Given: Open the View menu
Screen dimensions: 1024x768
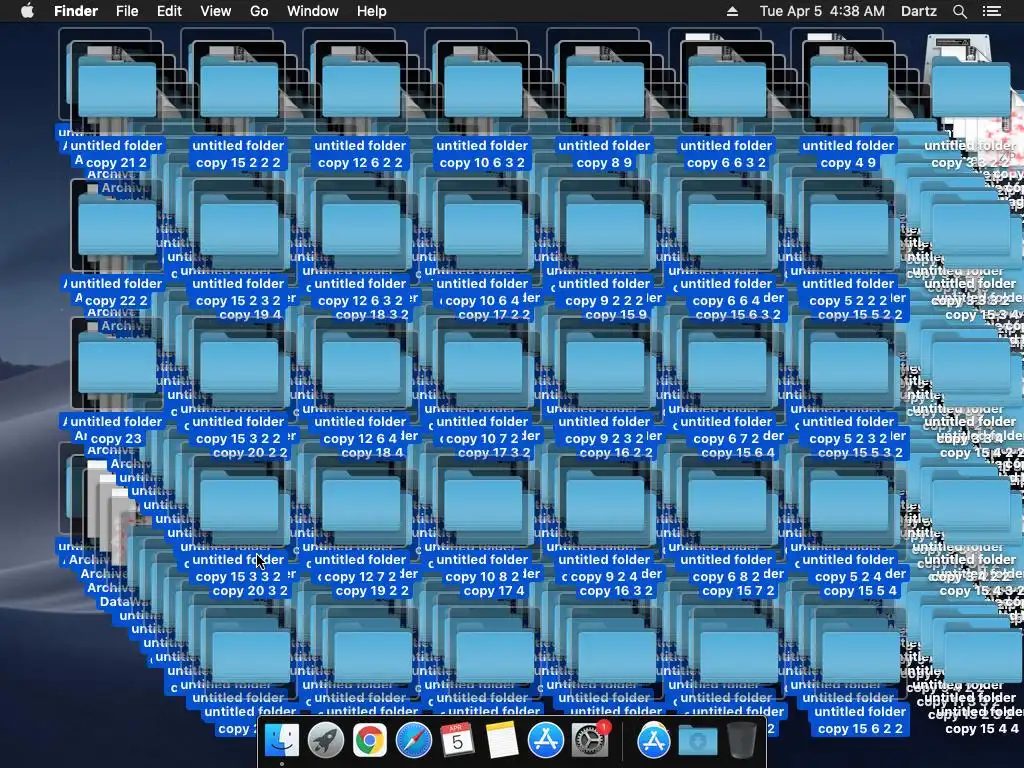Looking at the screenshot, I should pyautogui.click(x=216, y=11).
